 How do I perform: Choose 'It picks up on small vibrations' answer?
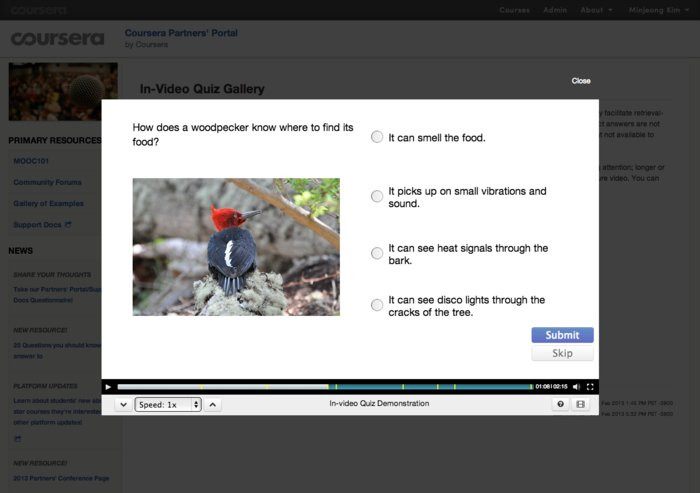click(x=377, y=196)
